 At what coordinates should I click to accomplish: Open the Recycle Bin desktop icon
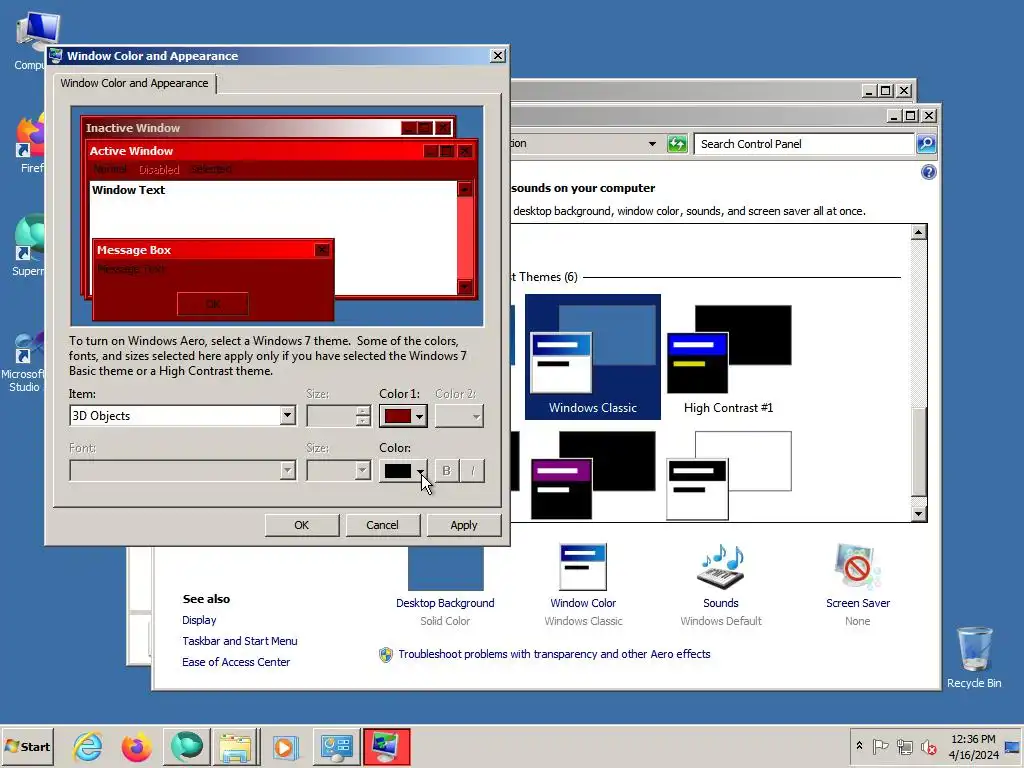click(x=974, y=656)
